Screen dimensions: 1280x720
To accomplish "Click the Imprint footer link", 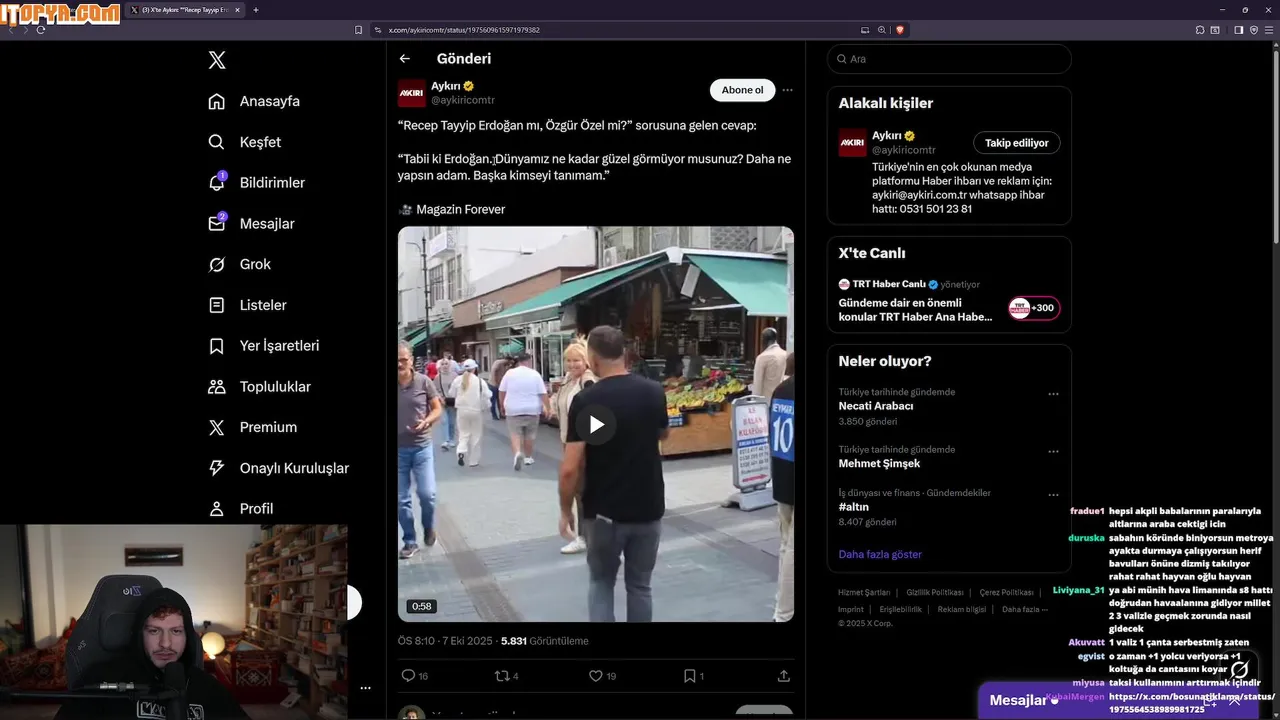I will pos(851,609).
